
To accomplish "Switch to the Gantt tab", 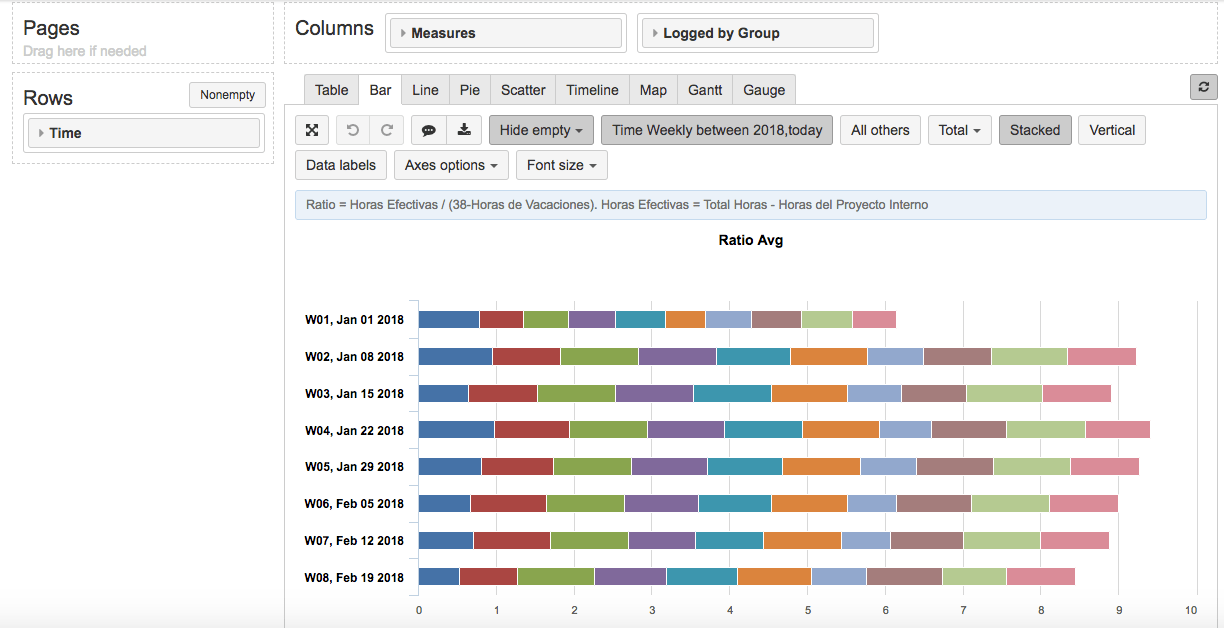I will click(704, 90).
